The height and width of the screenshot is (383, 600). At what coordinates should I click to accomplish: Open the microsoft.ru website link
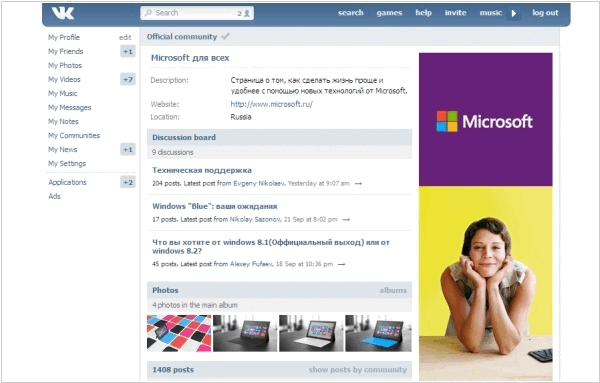point(271,104)
